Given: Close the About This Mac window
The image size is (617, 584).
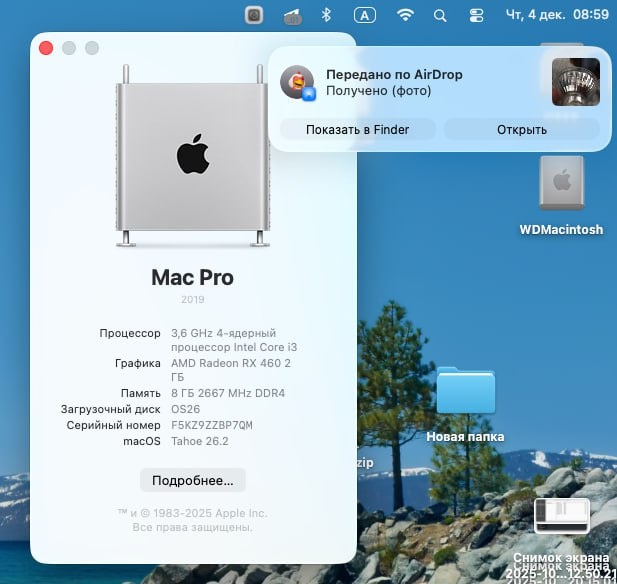Looking at the screenshot, I should 46,48.
